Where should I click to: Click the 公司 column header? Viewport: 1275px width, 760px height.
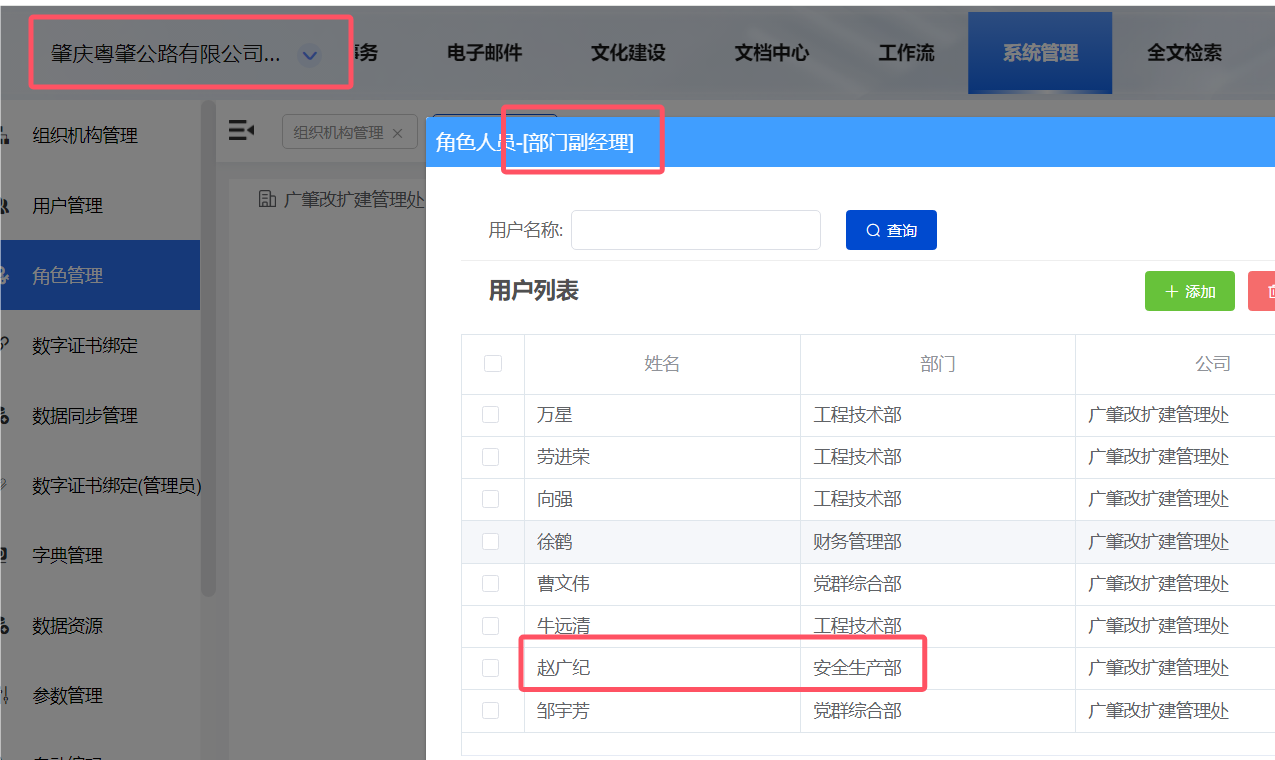click(x=1212, y=364)
